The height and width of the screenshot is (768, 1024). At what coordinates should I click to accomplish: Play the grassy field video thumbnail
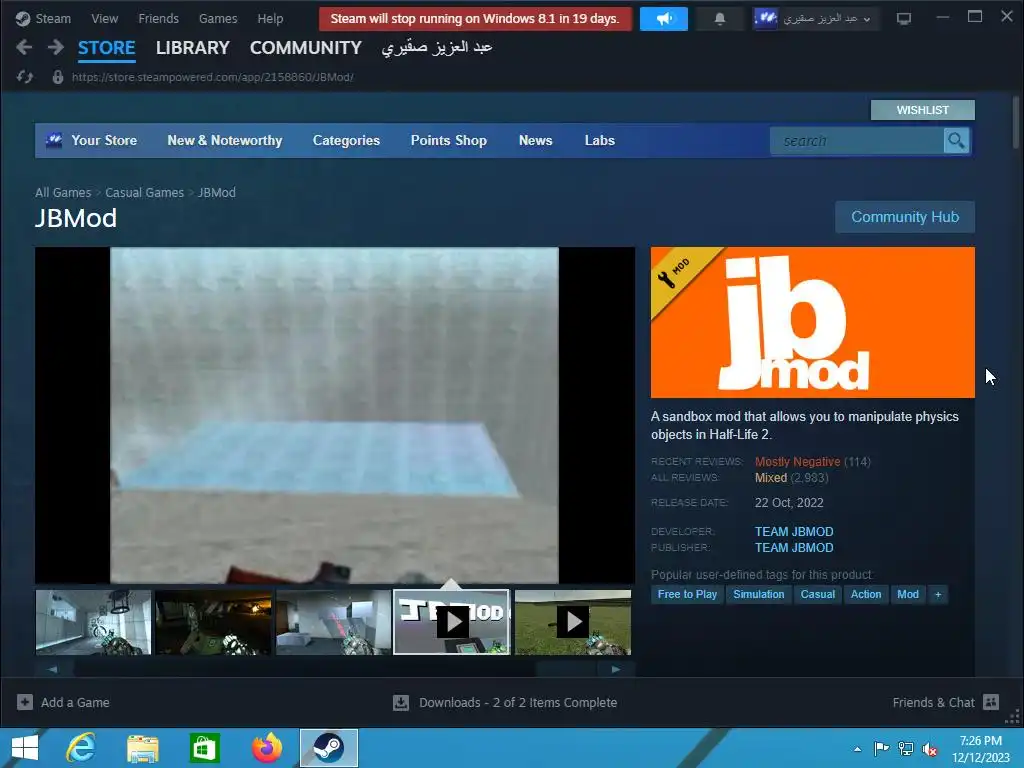point(573,622)
